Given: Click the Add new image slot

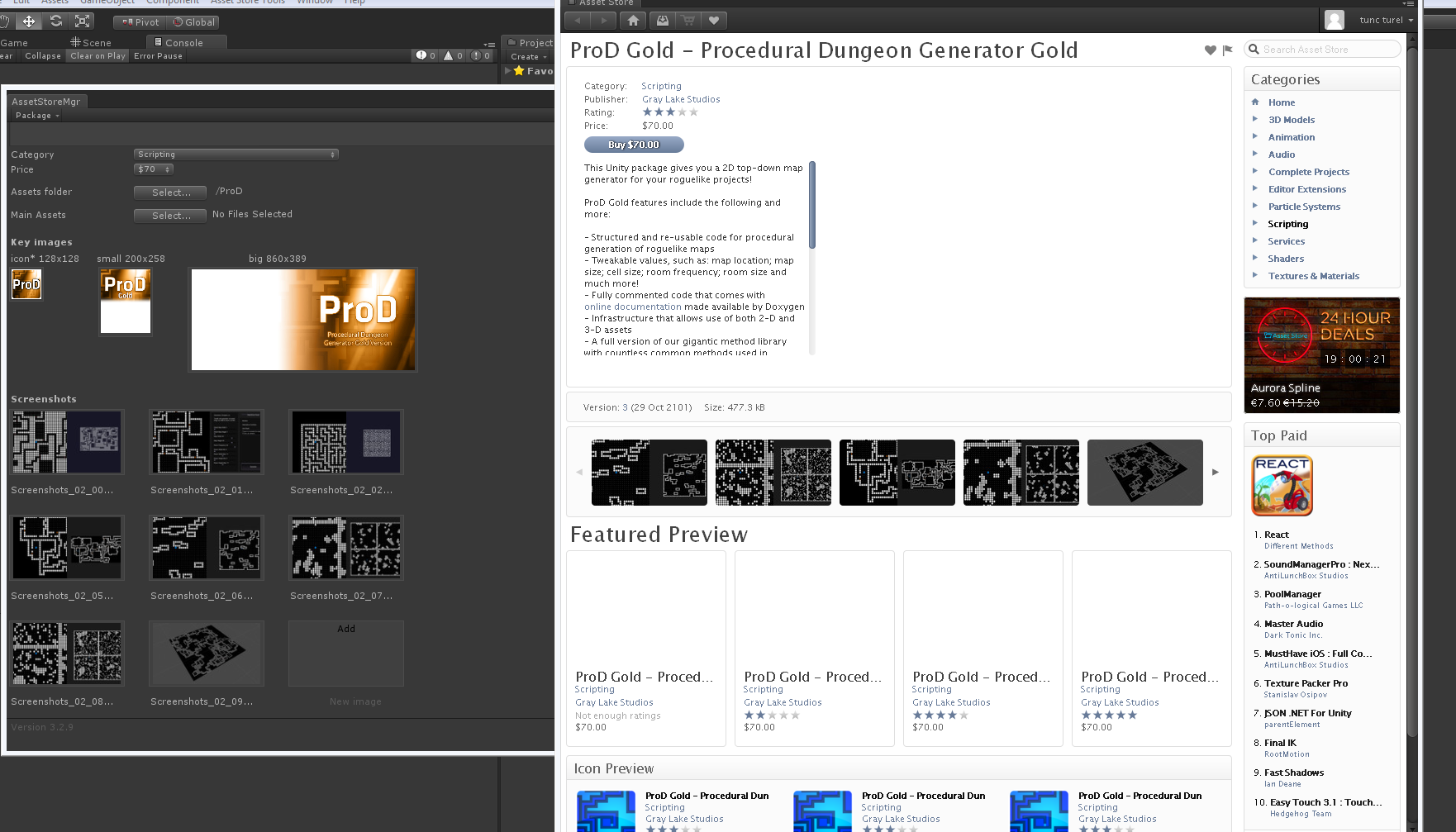Looking at the screenshot, I should pyautogui.click(x=346, y=654).
